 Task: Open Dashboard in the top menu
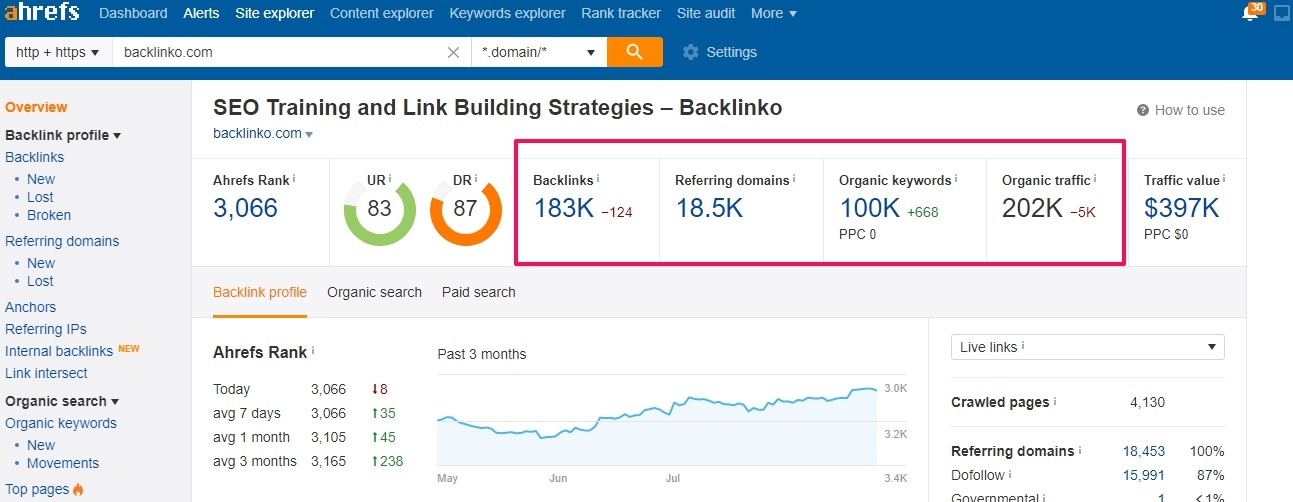click(x=133, y=13)
